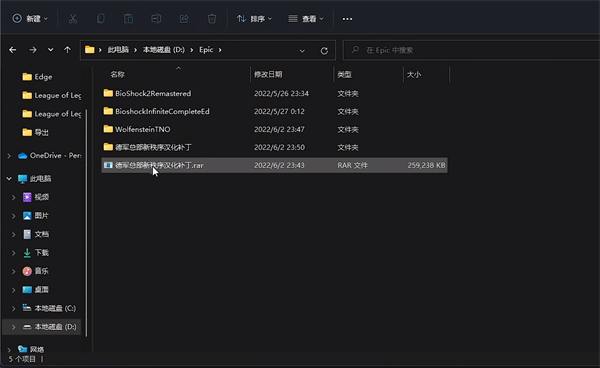Expand the 图片 tree node
The image size is (600, 368).
point(14,216)
